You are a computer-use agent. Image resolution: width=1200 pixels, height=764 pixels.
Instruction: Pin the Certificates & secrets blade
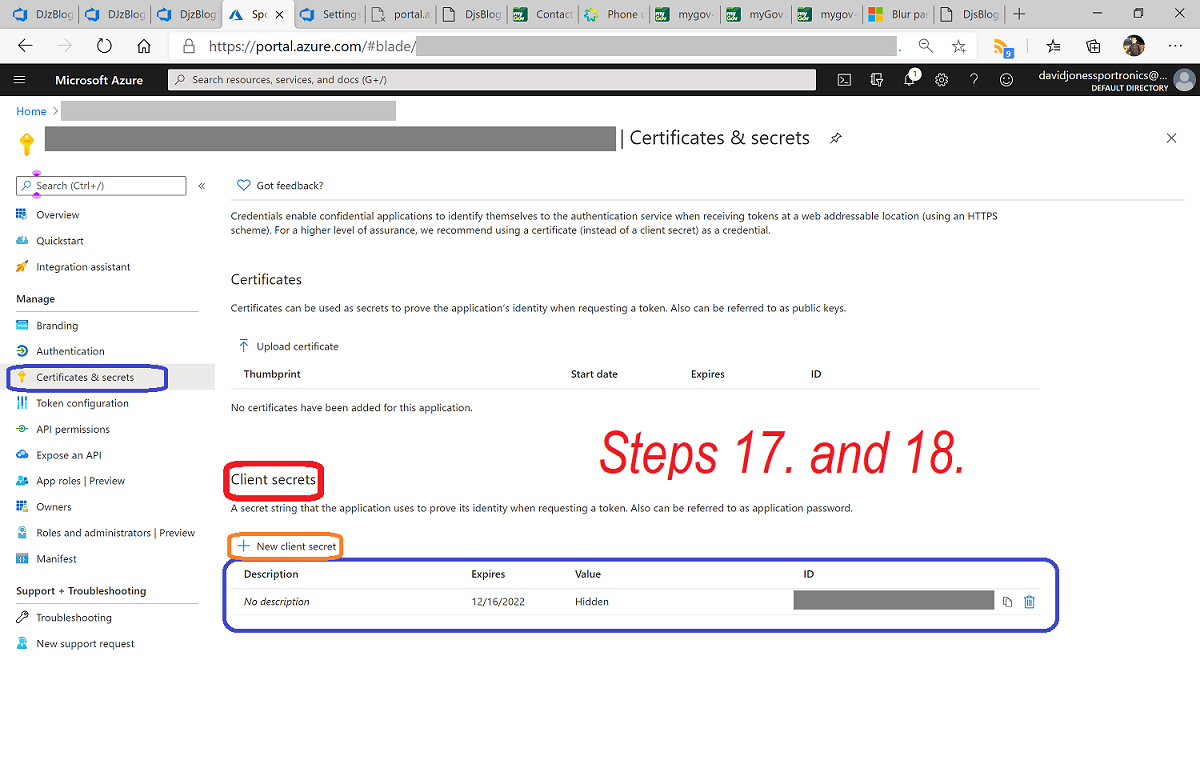coord(836,138)
